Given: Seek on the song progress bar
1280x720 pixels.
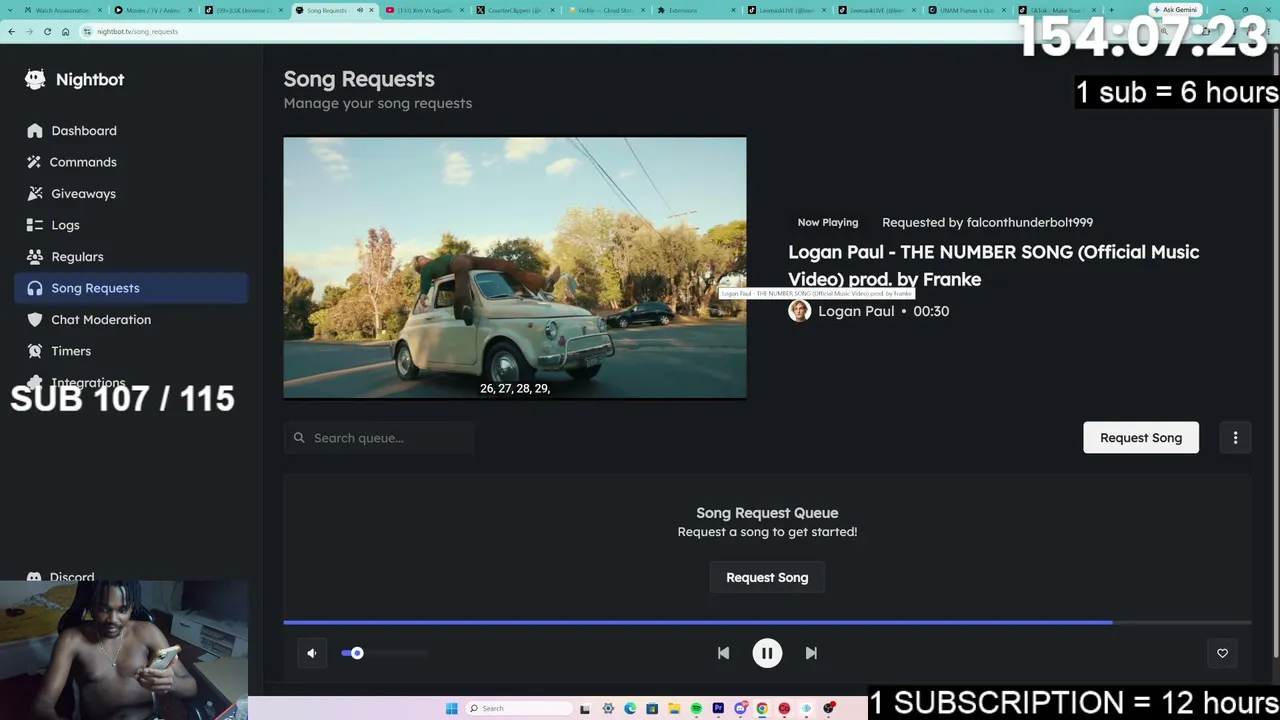Looking at the screenshot, I should point(767,622).
